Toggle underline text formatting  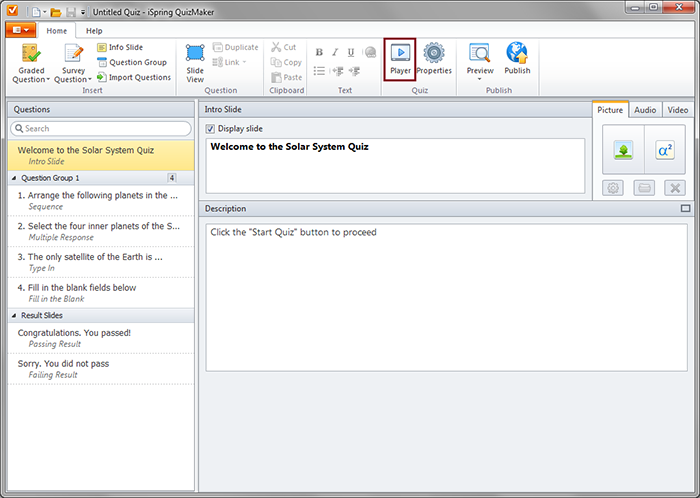tap(351, 52)
